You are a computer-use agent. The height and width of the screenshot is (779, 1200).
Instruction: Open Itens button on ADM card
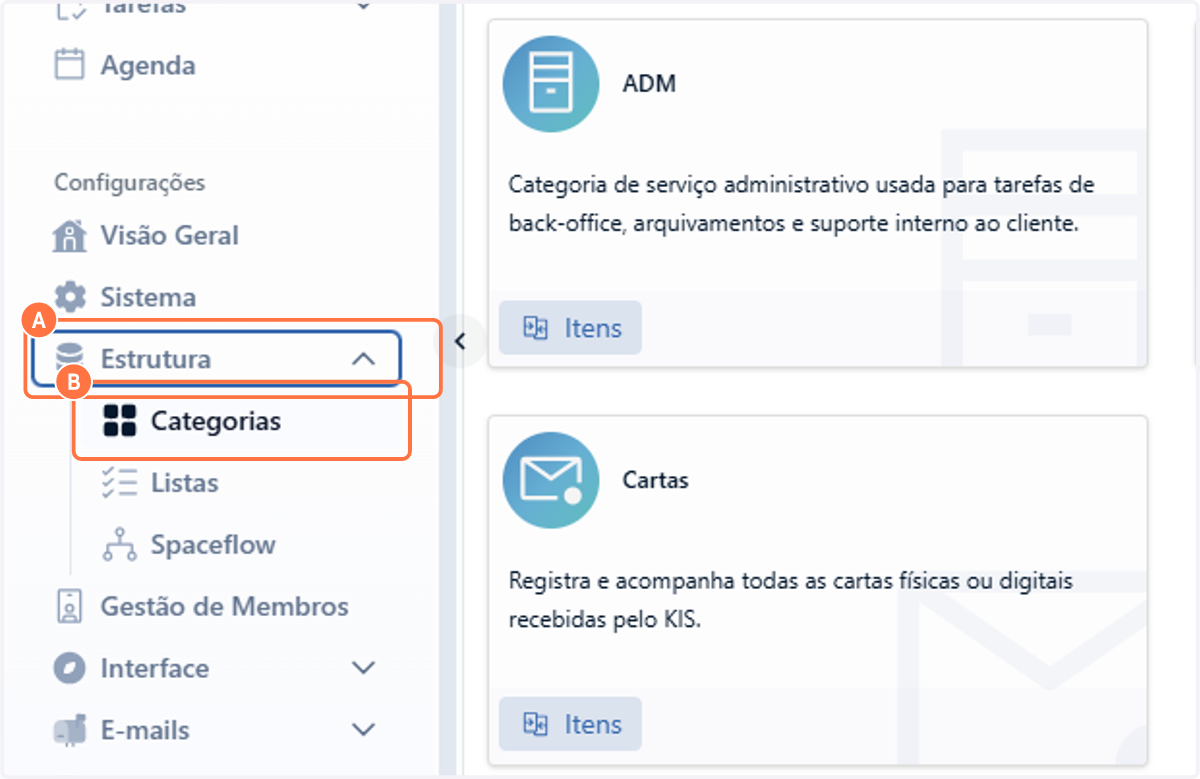click(570, 328)
